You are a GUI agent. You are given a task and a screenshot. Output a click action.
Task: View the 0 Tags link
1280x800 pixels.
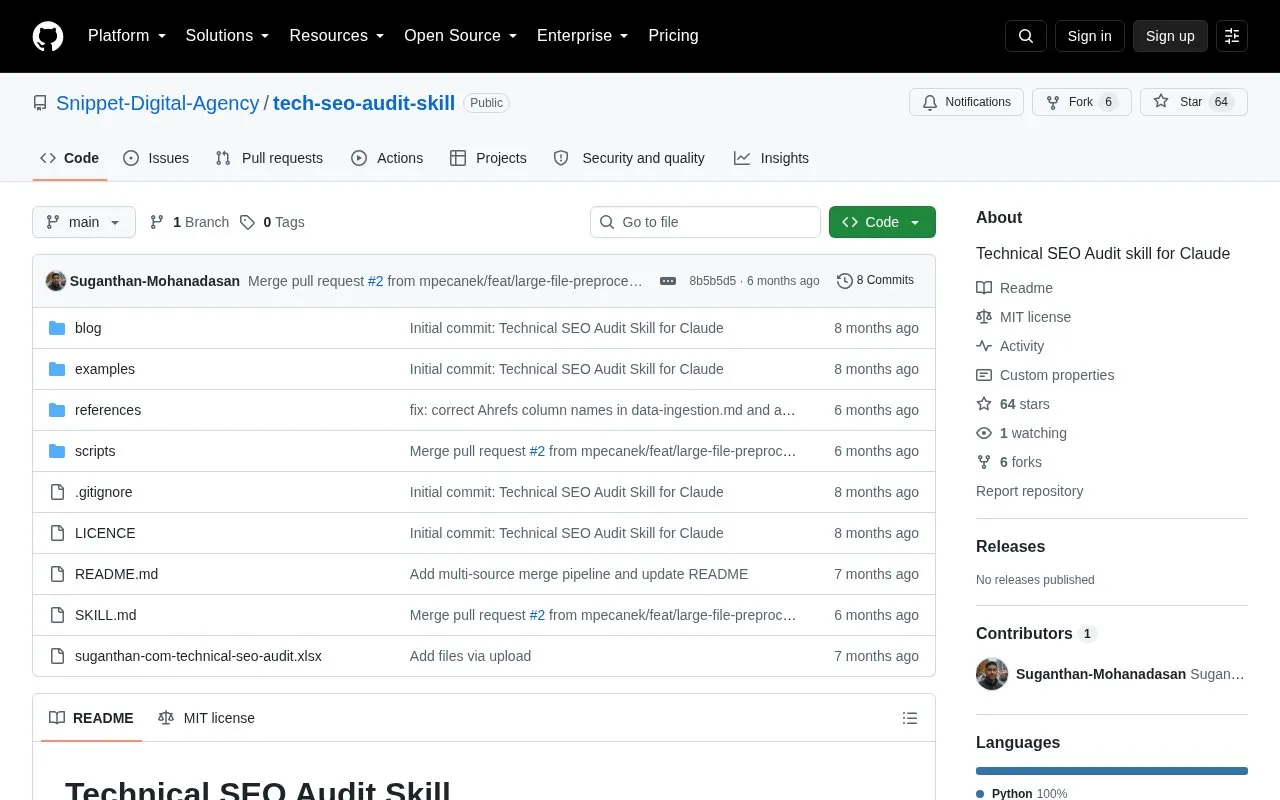tap(272, 222)
